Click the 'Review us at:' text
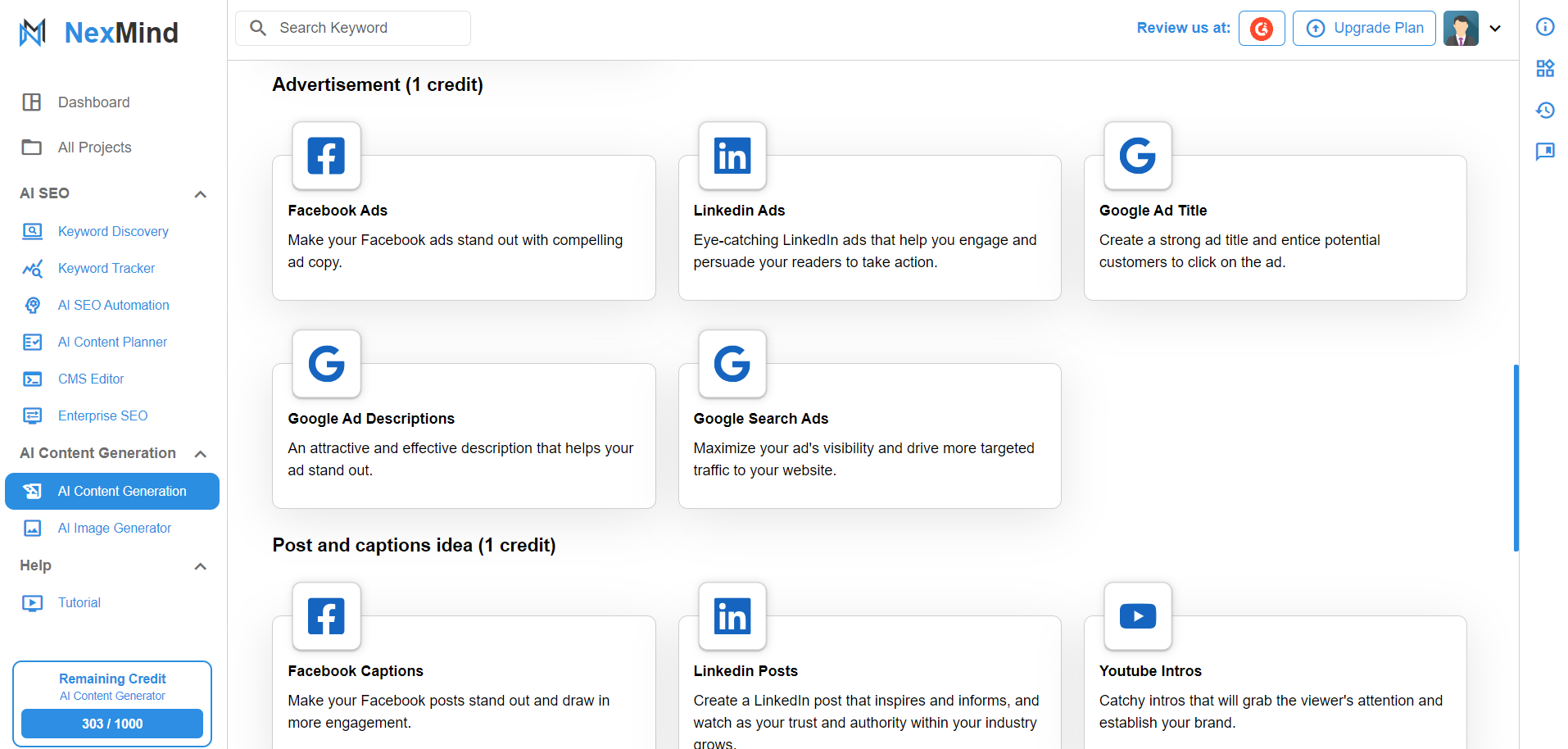 pyautogui.click(x=1184, y=28)
